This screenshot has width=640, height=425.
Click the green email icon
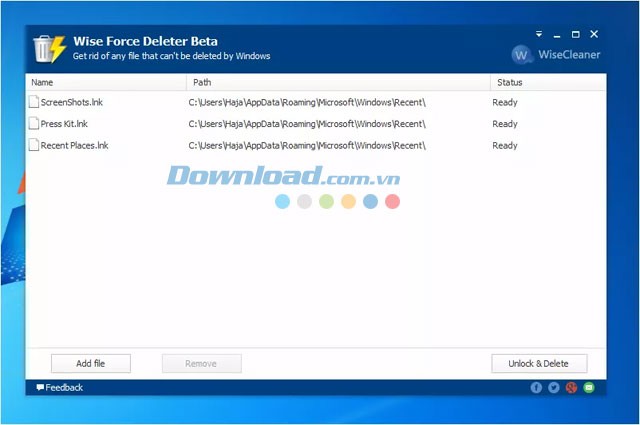tap(589, 387)
